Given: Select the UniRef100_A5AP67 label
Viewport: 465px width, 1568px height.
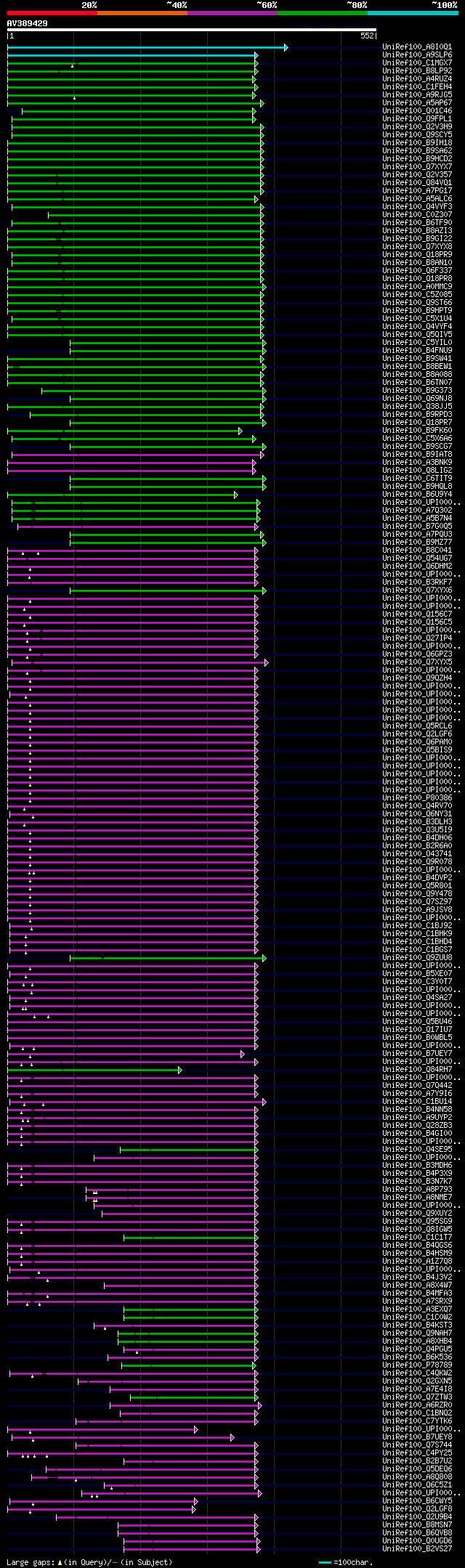Looking at the screenshot, I should click(x=417, y=103).
